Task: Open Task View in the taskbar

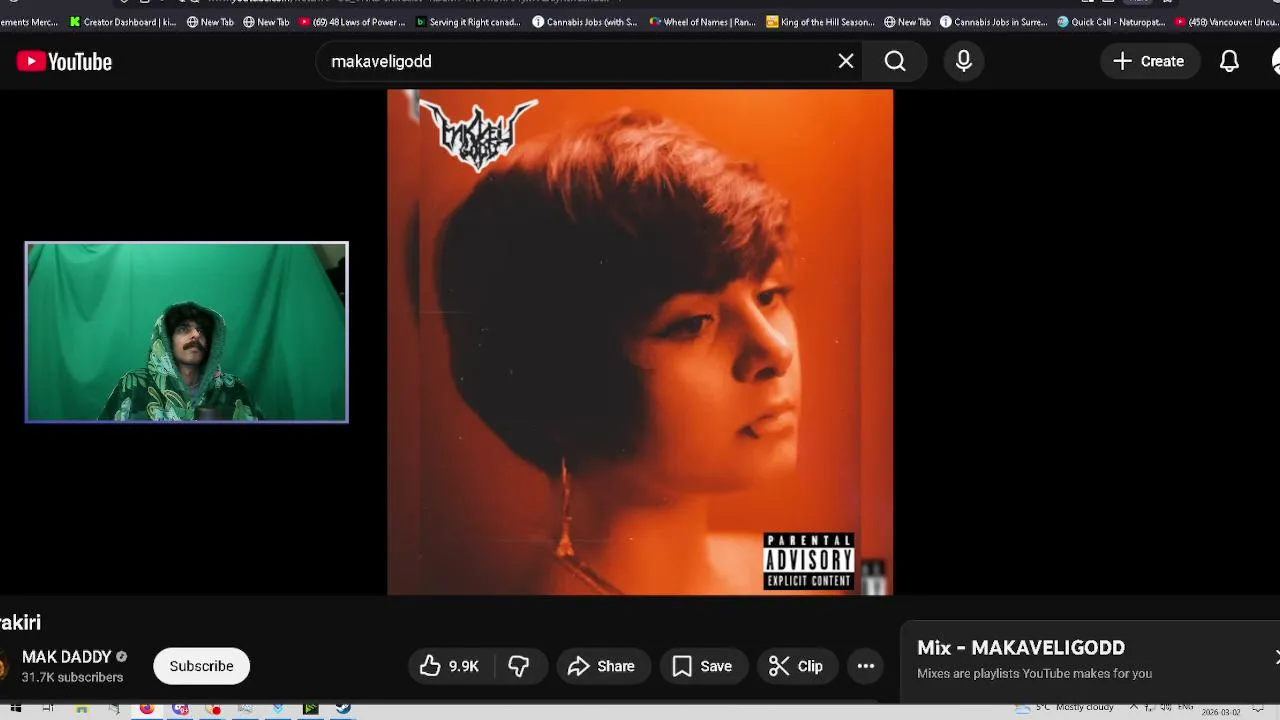Action: pos(48,708)
